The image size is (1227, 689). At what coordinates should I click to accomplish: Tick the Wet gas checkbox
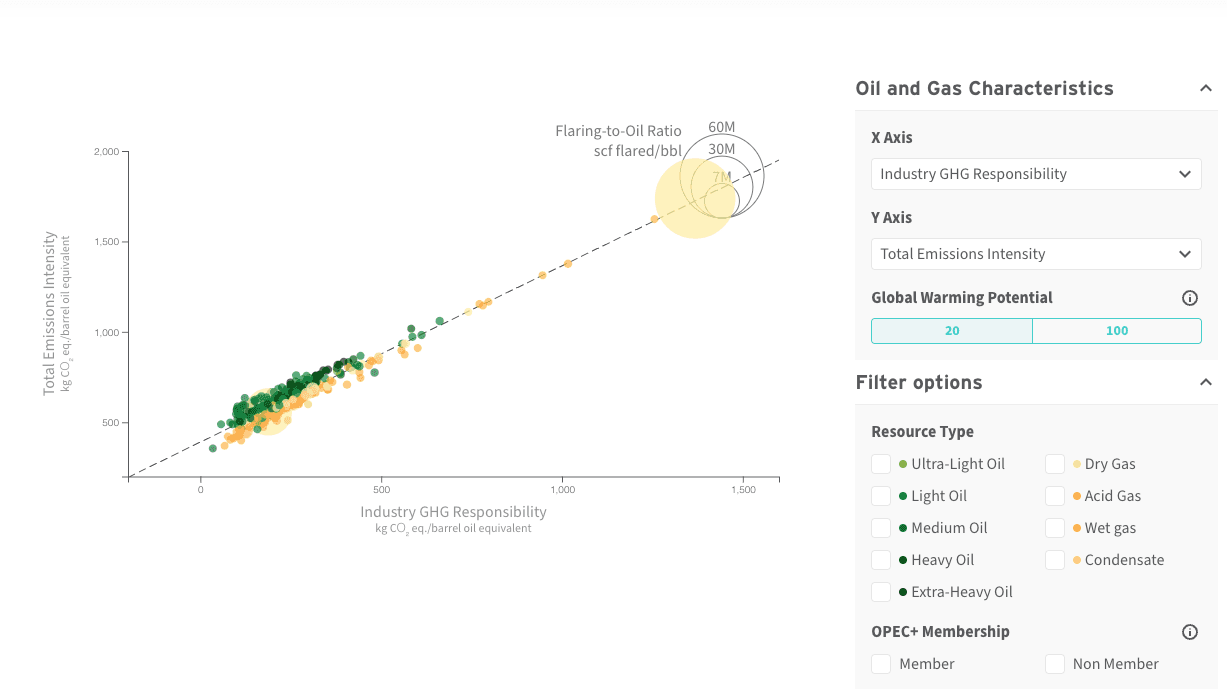click(x=1055, y=528)
